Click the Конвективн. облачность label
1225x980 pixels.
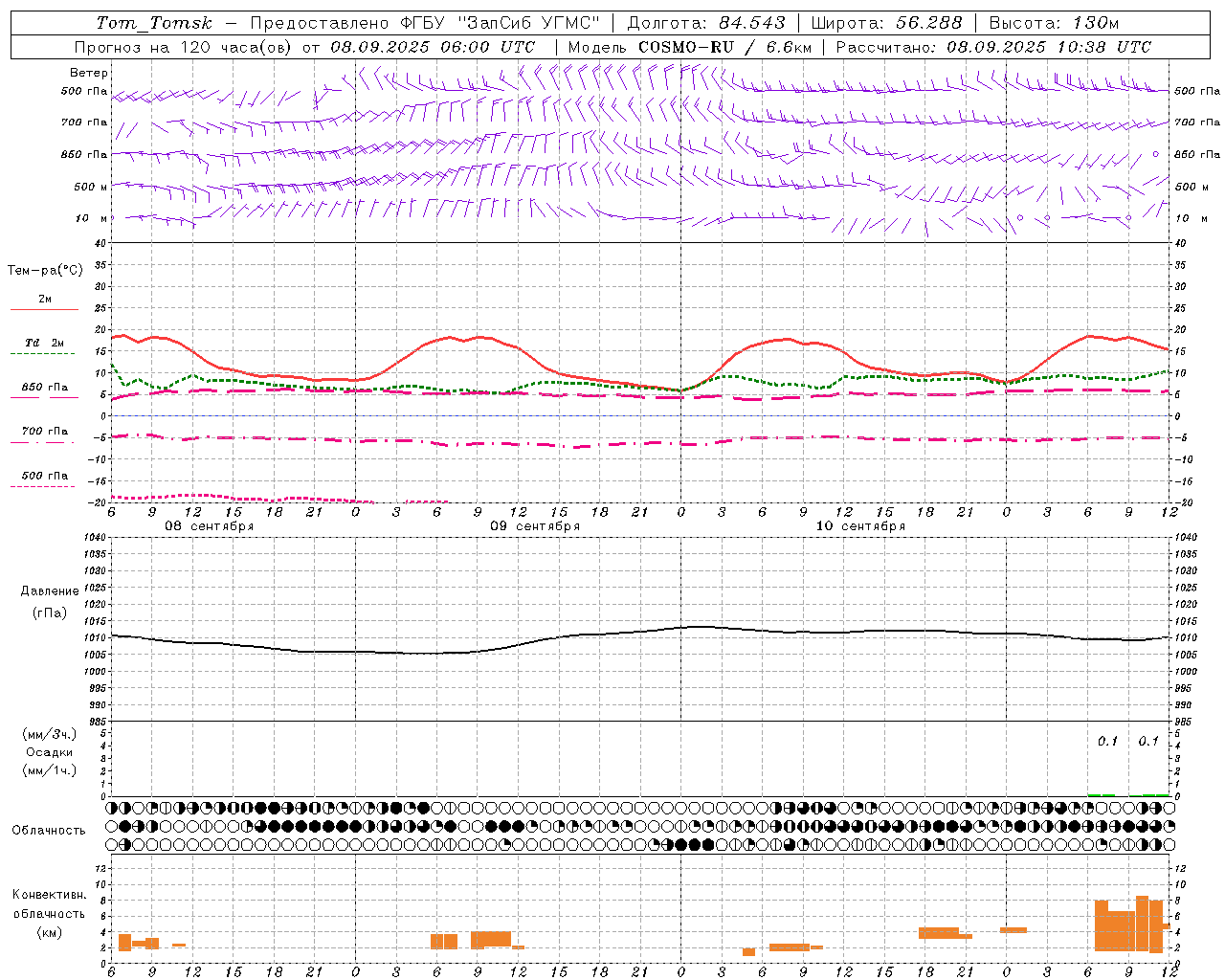[49, 904]
